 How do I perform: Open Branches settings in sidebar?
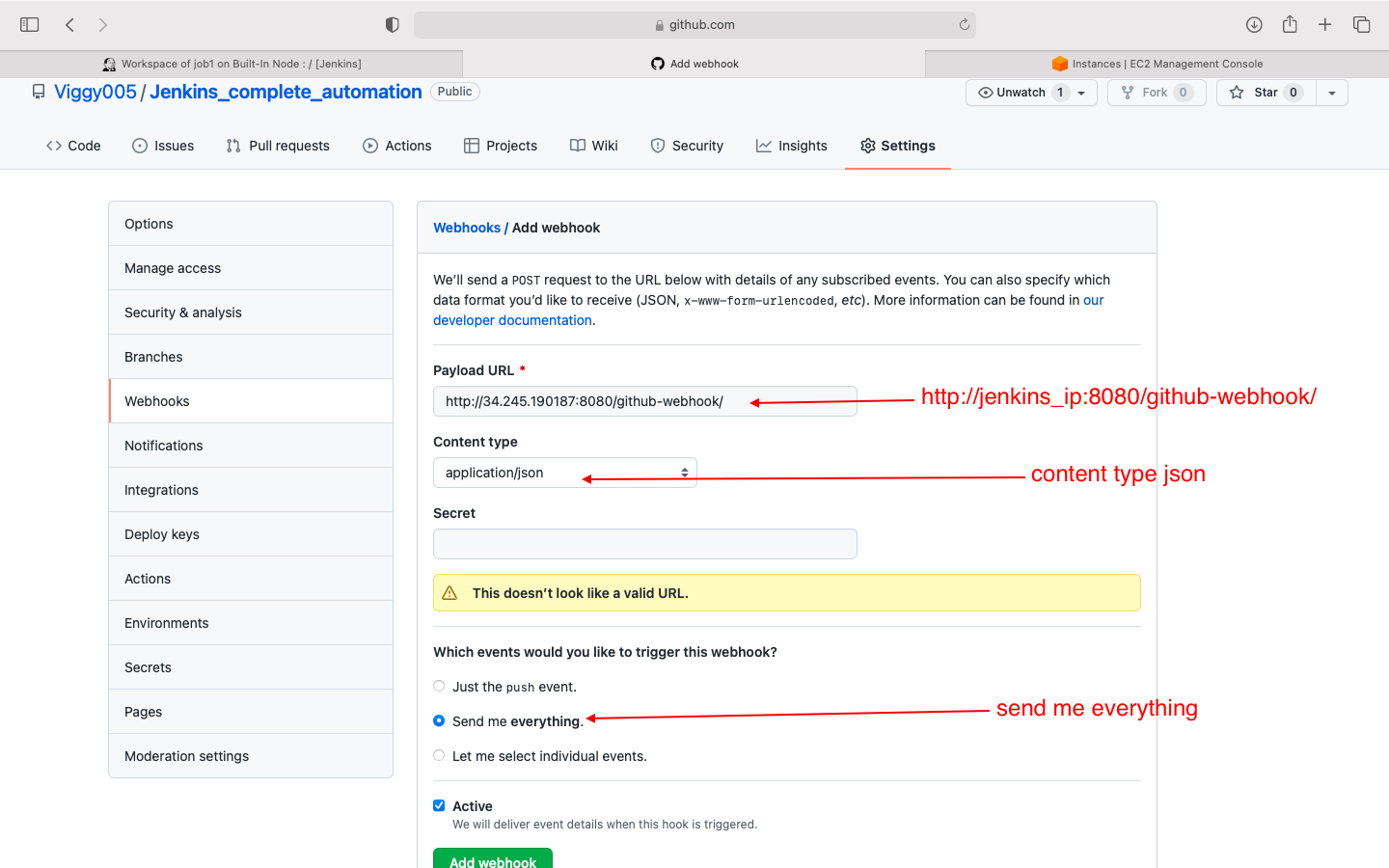(251, 357)
